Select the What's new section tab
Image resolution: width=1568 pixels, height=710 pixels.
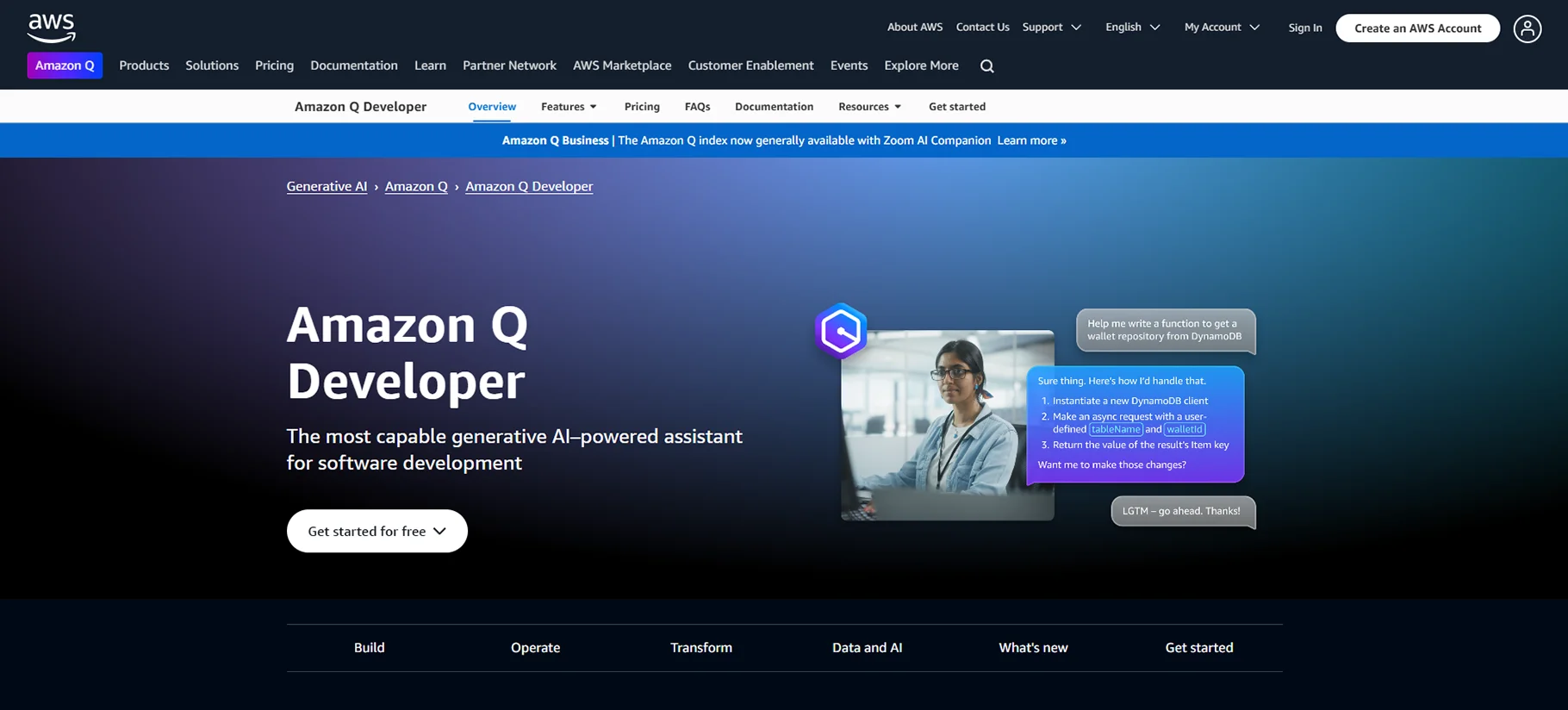[1033, 648]
